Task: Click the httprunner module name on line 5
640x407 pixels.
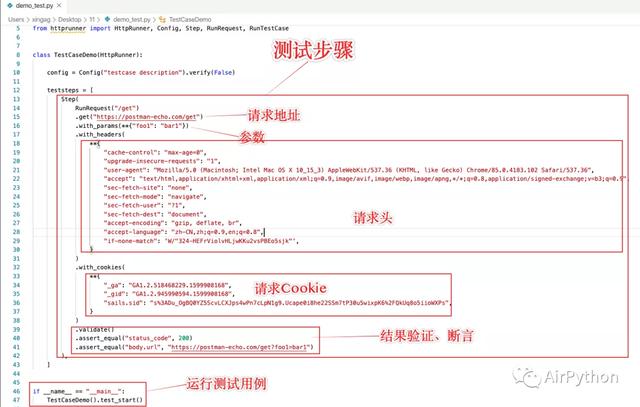Action: pyautogui.click(x=68, y=28)
